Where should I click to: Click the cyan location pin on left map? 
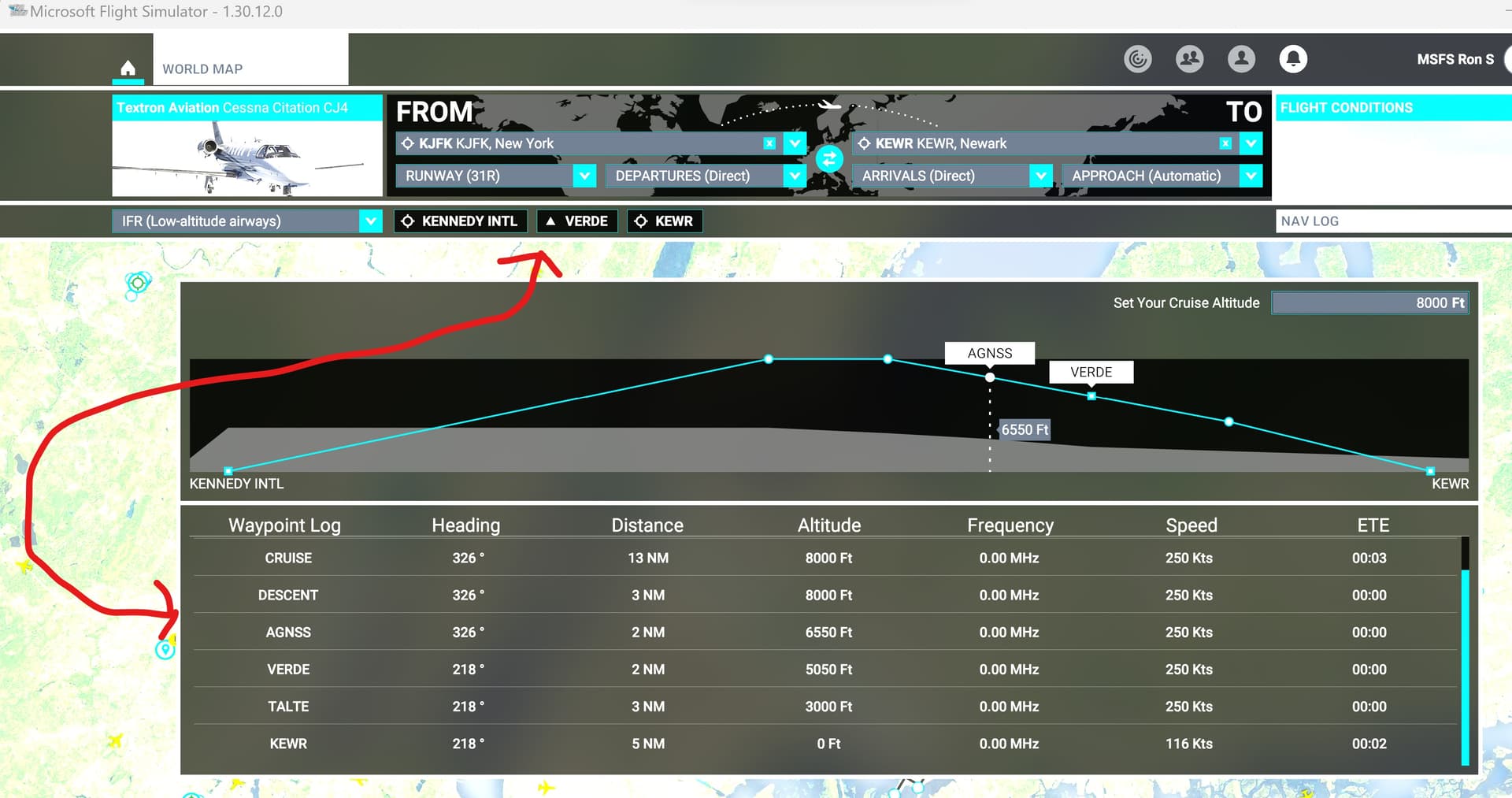click(165, 649)
